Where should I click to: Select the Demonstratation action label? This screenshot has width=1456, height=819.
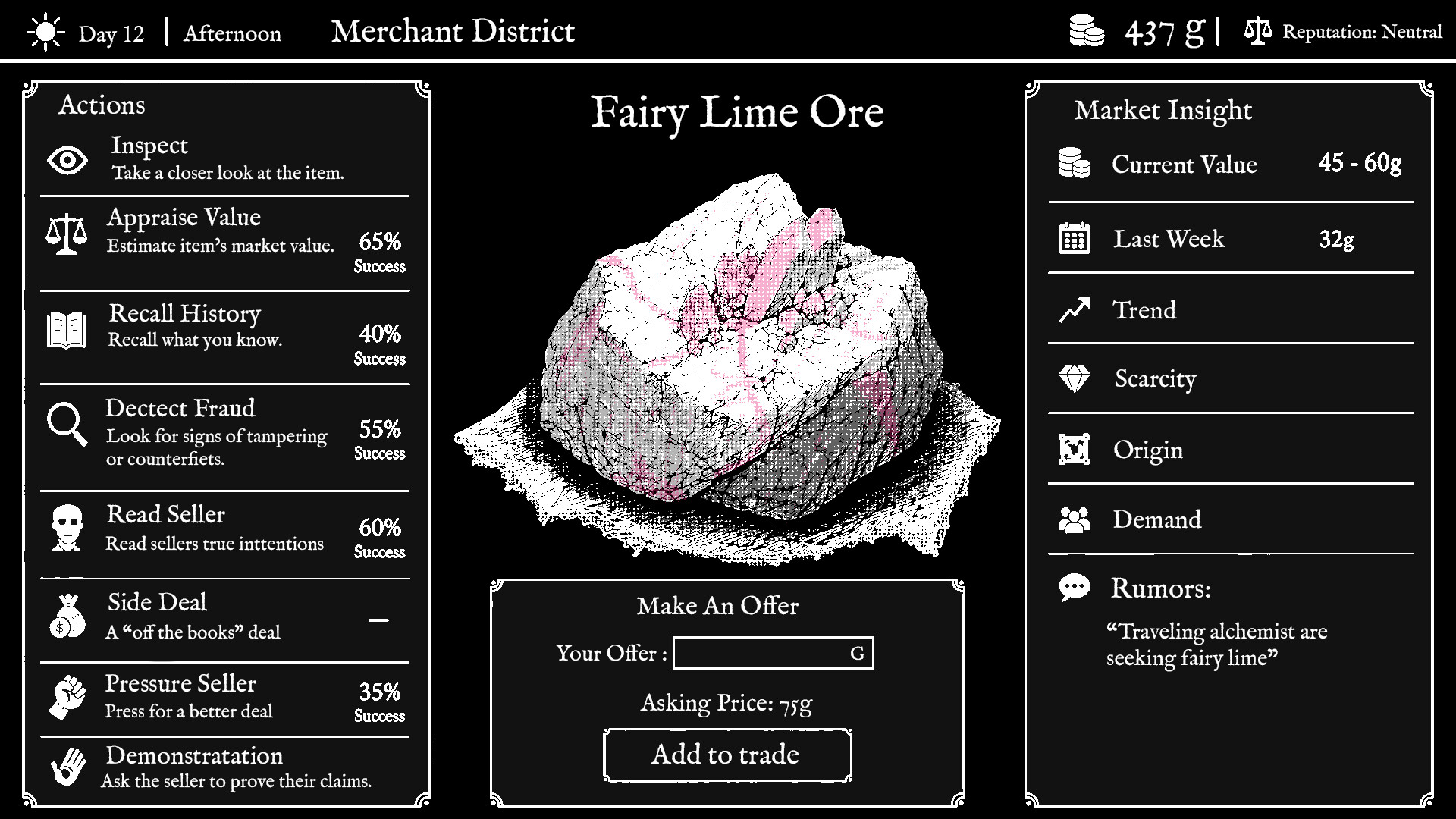pos(194,755)
